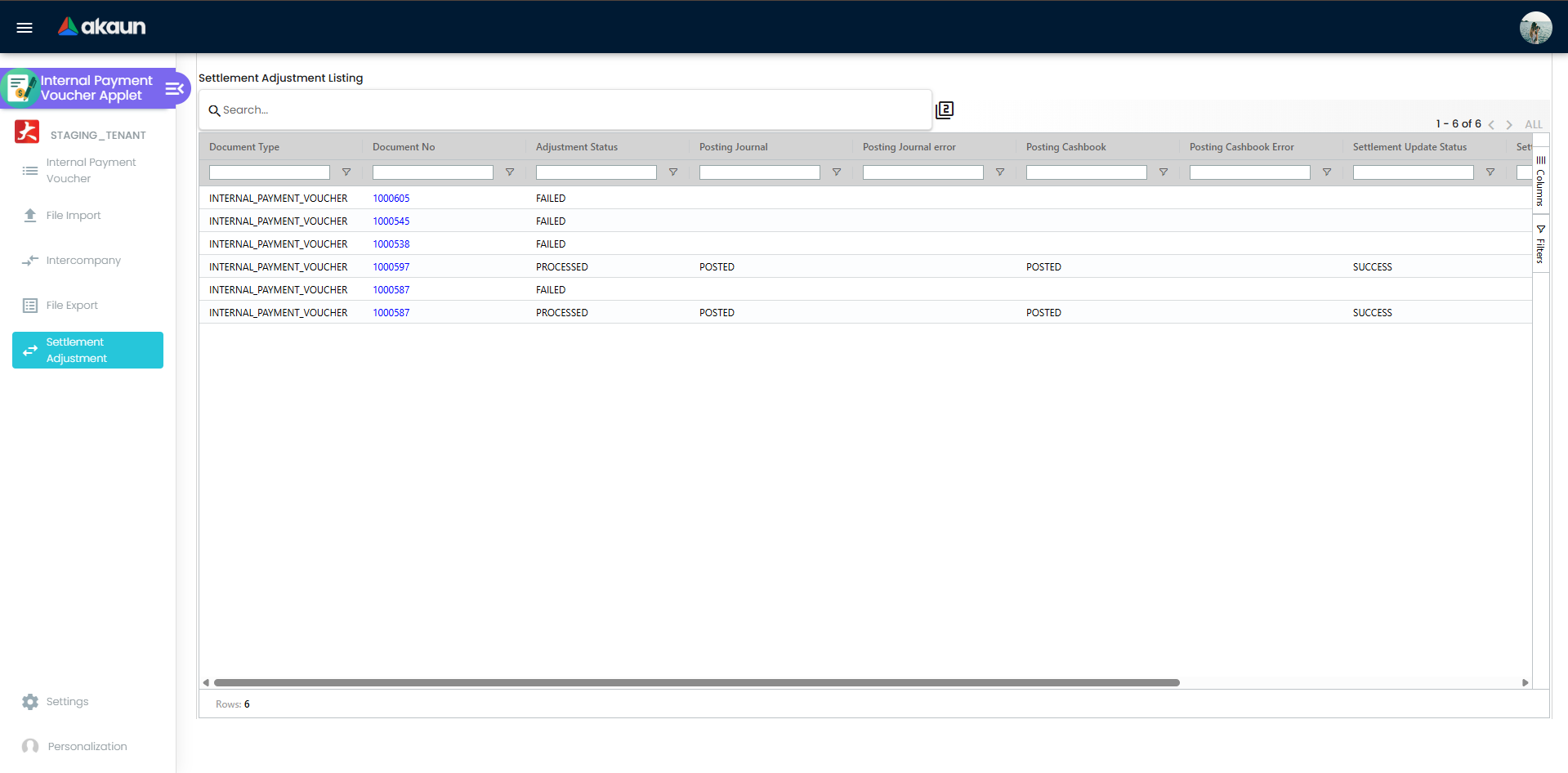
Task: Open the File Export list icon
Action: tap(30, 305)
